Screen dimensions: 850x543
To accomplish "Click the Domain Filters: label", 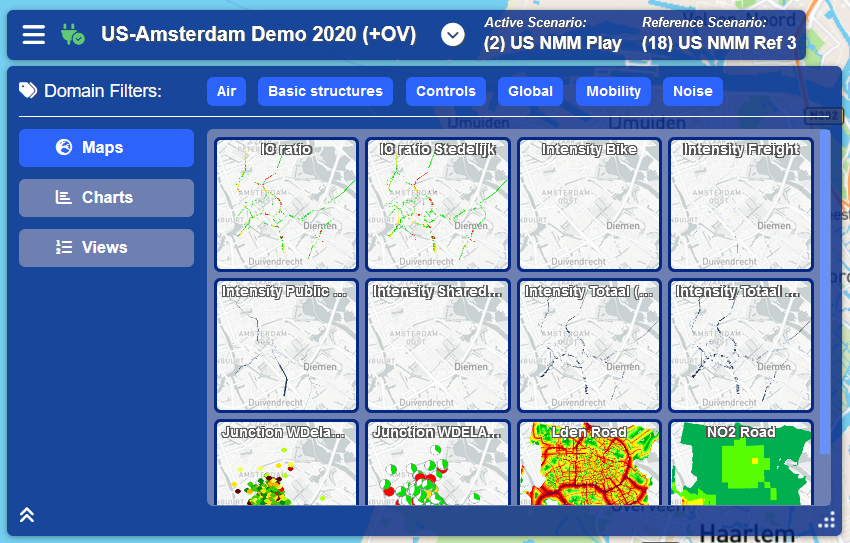I will (102, 90).
